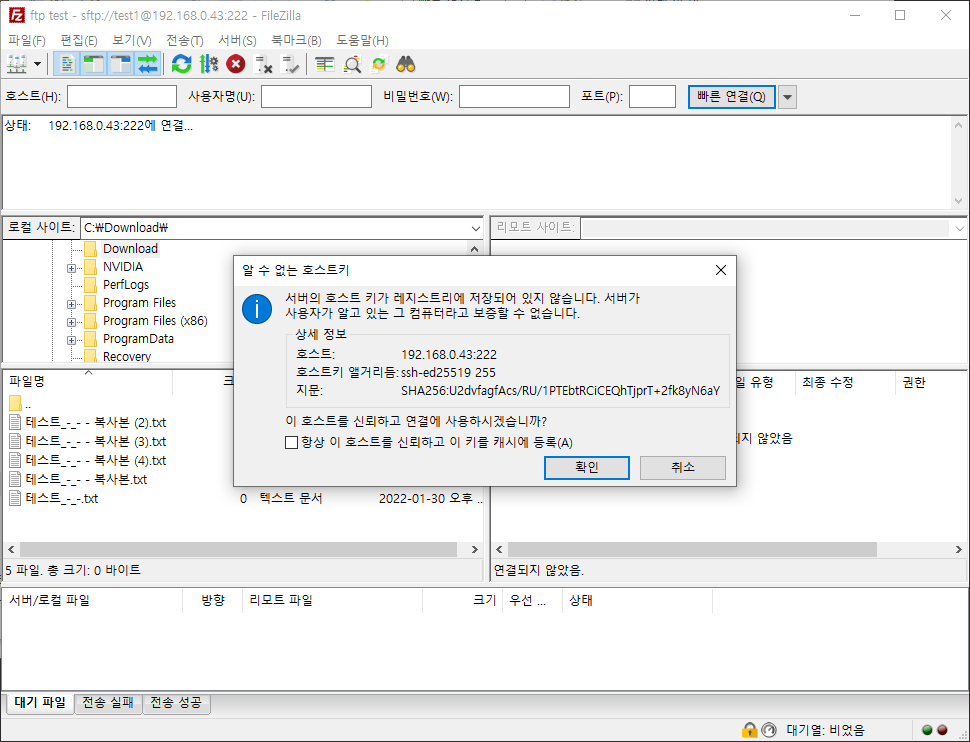Click the green activity indicator light

tap(927, 730)
